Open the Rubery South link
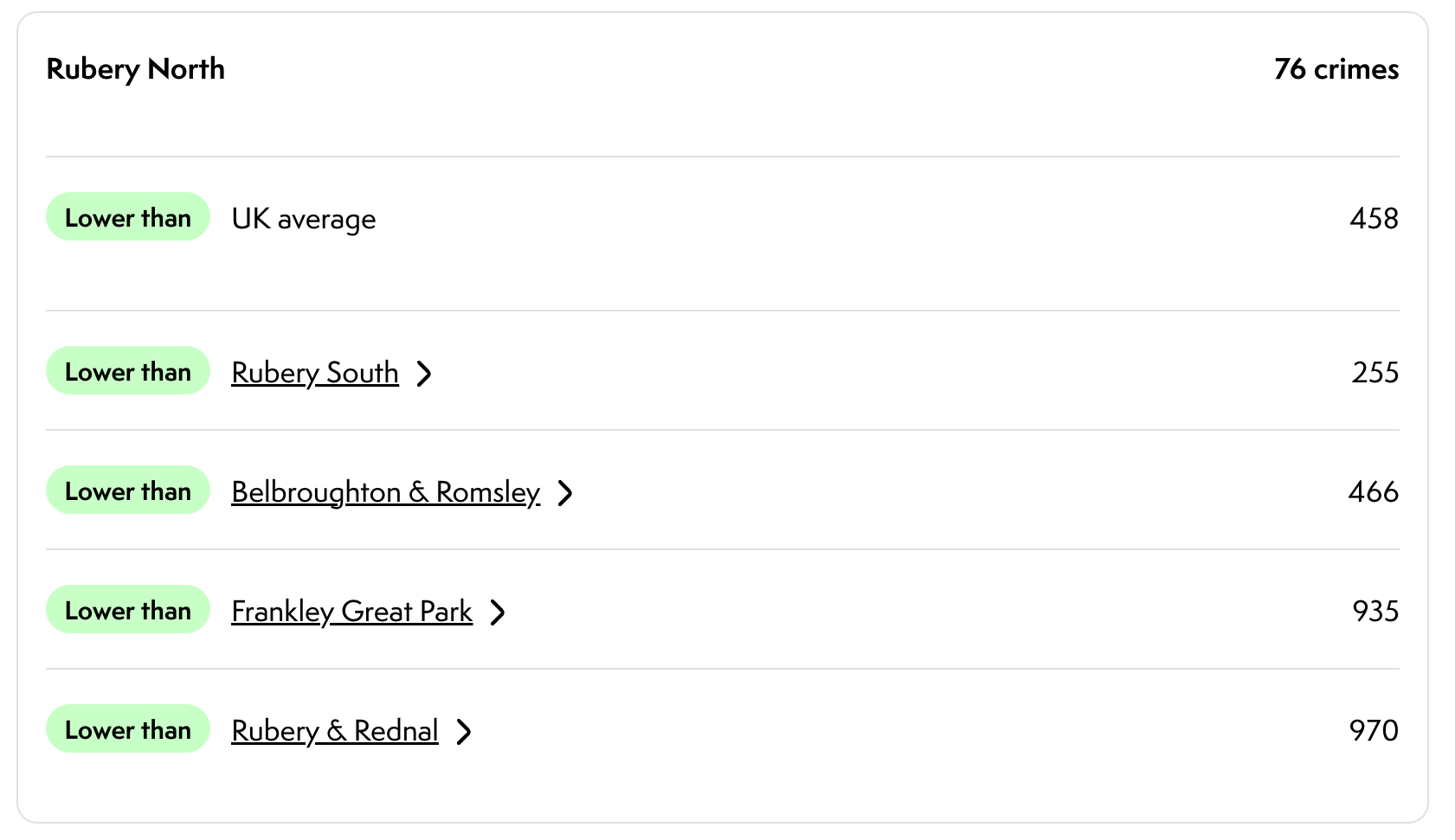Screen dimensions: 1455x840 point(315,373)
